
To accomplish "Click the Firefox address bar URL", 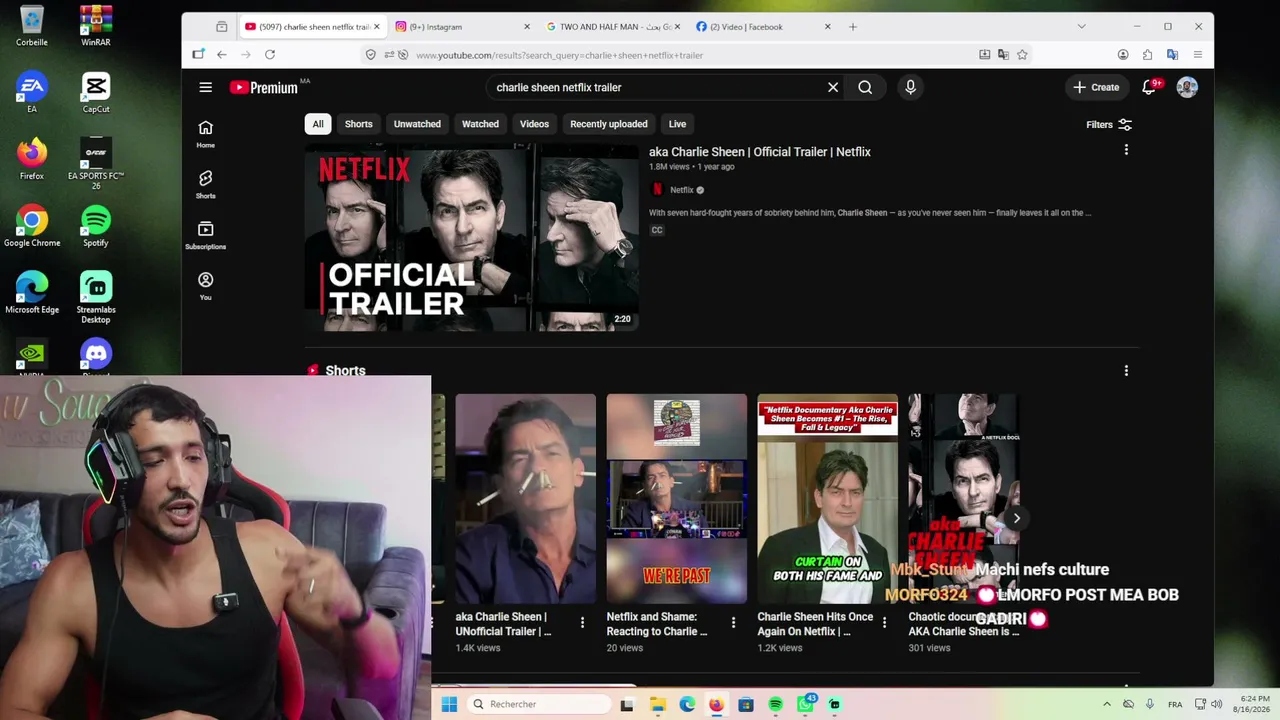I will [x=560, y=55].
